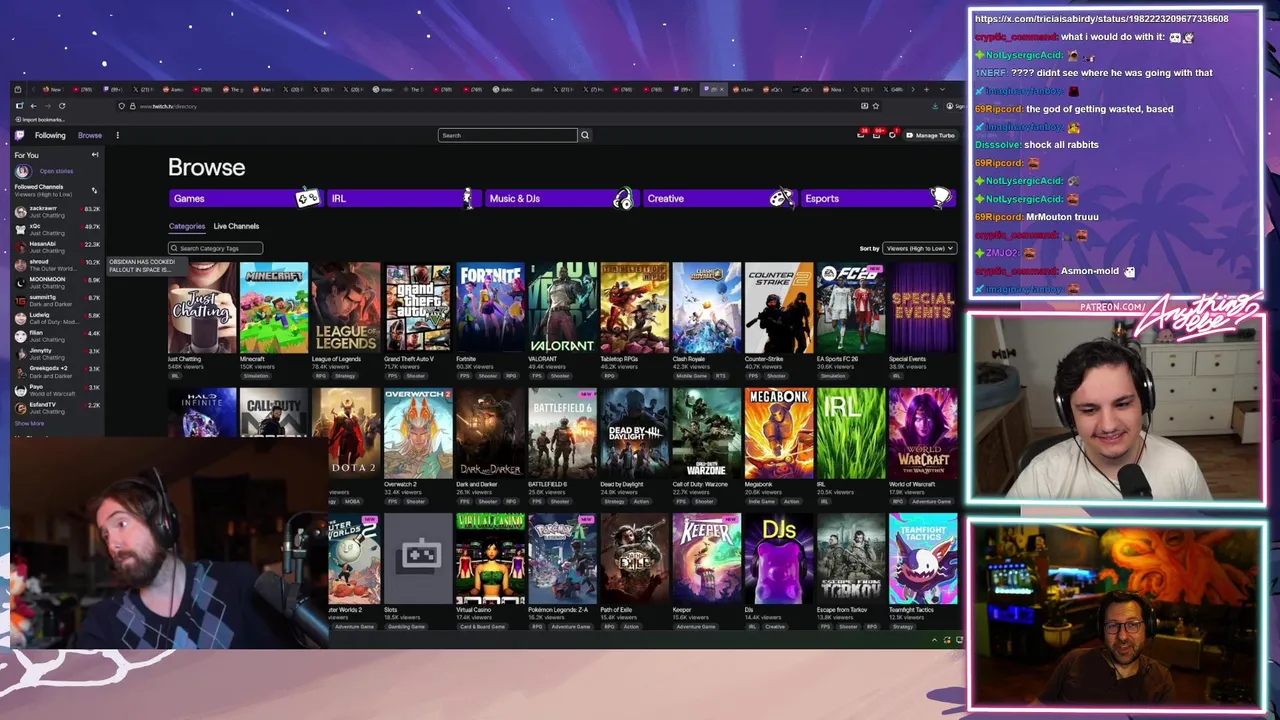1280x720 pixels.
Task: Close the active Twitch browser tab
Action: 722,89
